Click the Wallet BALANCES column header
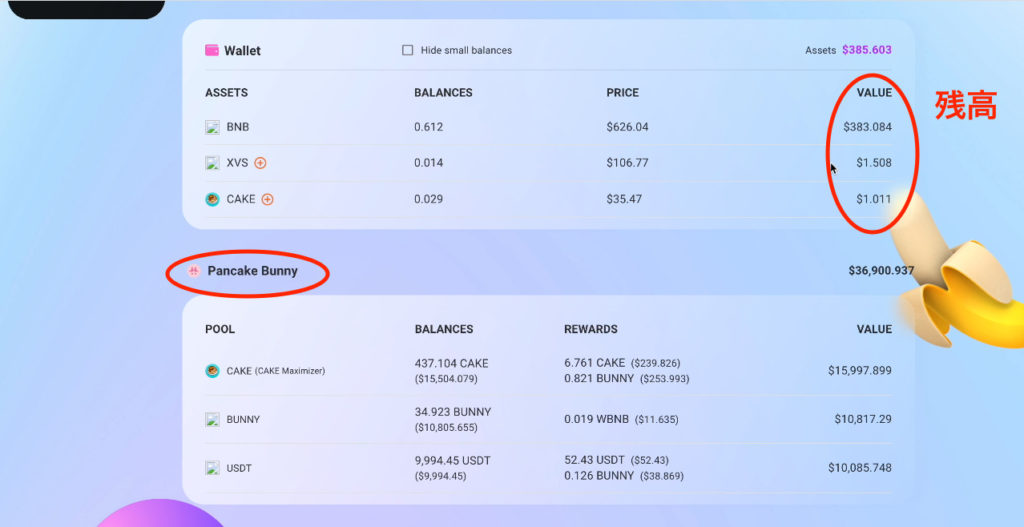Screen dimensions: 1024x527 pos(443,93)
